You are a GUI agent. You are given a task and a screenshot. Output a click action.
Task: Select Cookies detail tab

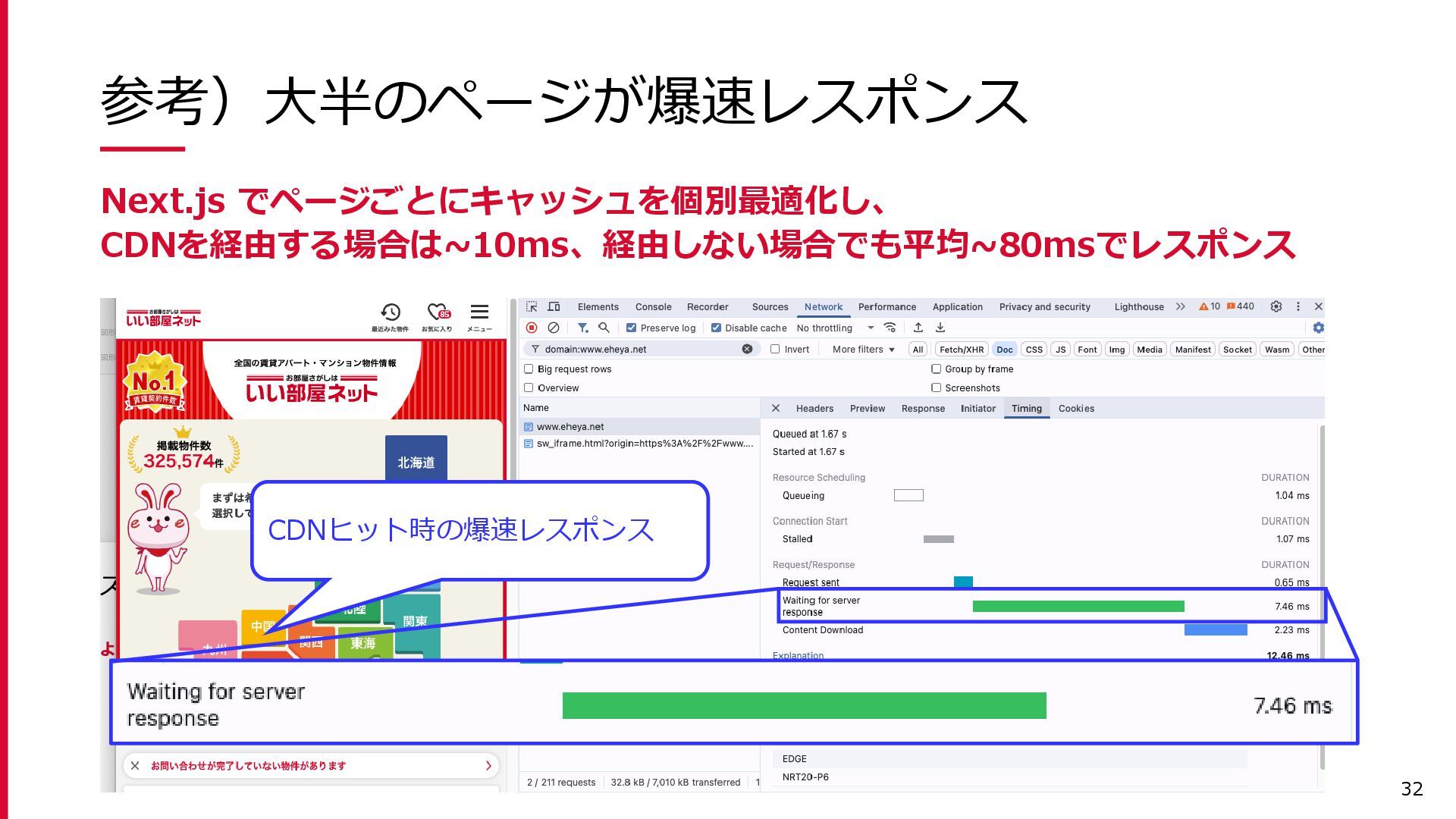1076,408
